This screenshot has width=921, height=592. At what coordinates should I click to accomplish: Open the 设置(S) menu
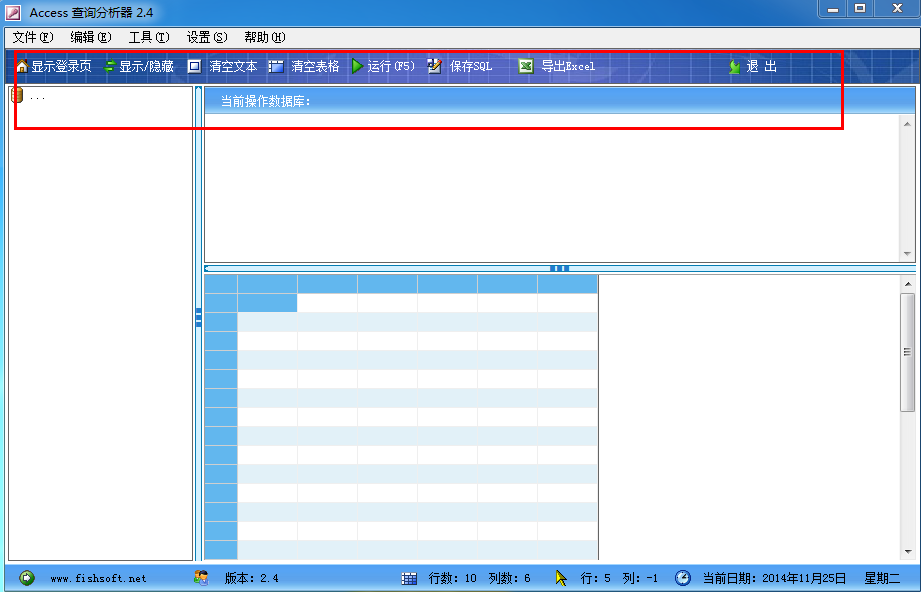click(207, 38)
